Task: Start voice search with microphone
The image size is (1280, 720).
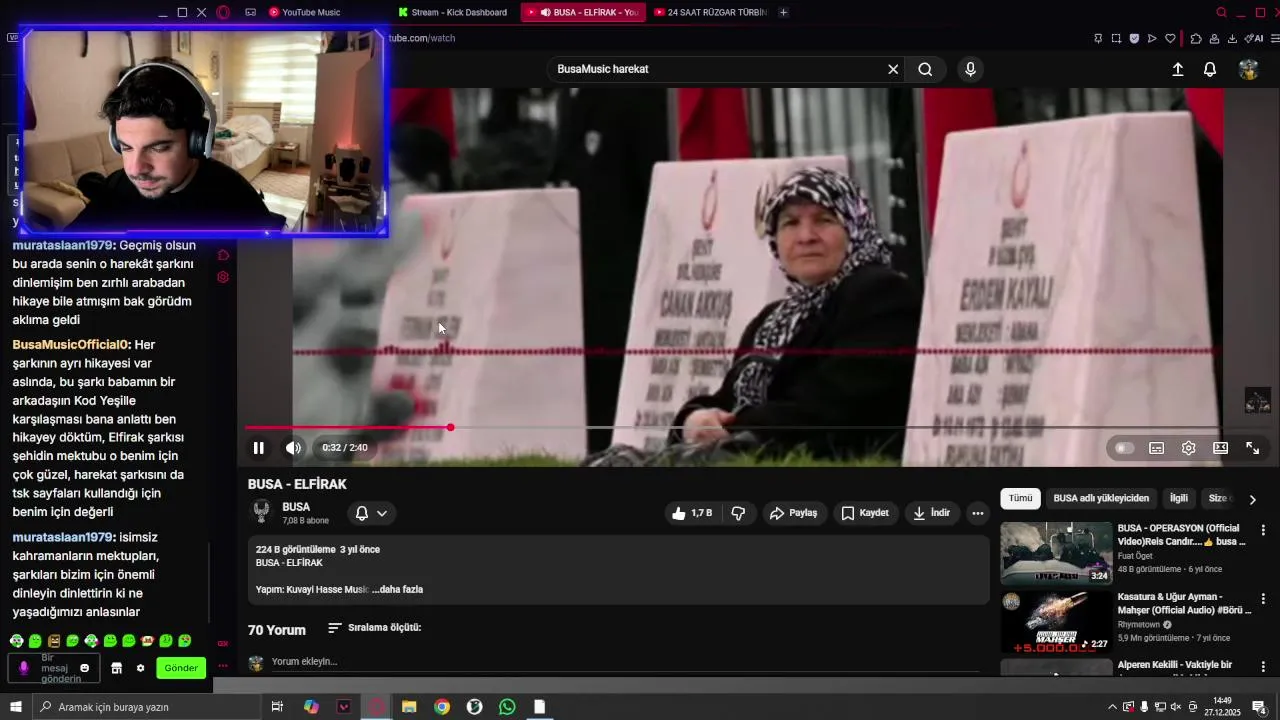Action: tap(970, 69)
